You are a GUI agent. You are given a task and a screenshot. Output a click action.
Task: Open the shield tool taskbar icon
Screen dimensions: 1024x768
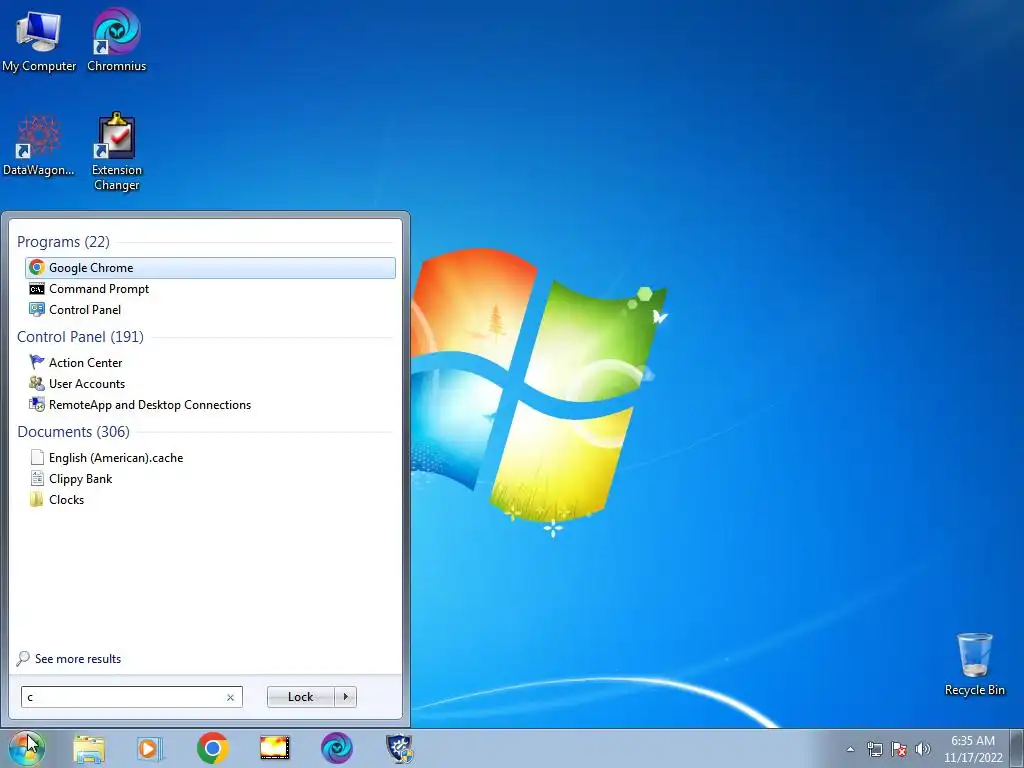tap(399, 748)
